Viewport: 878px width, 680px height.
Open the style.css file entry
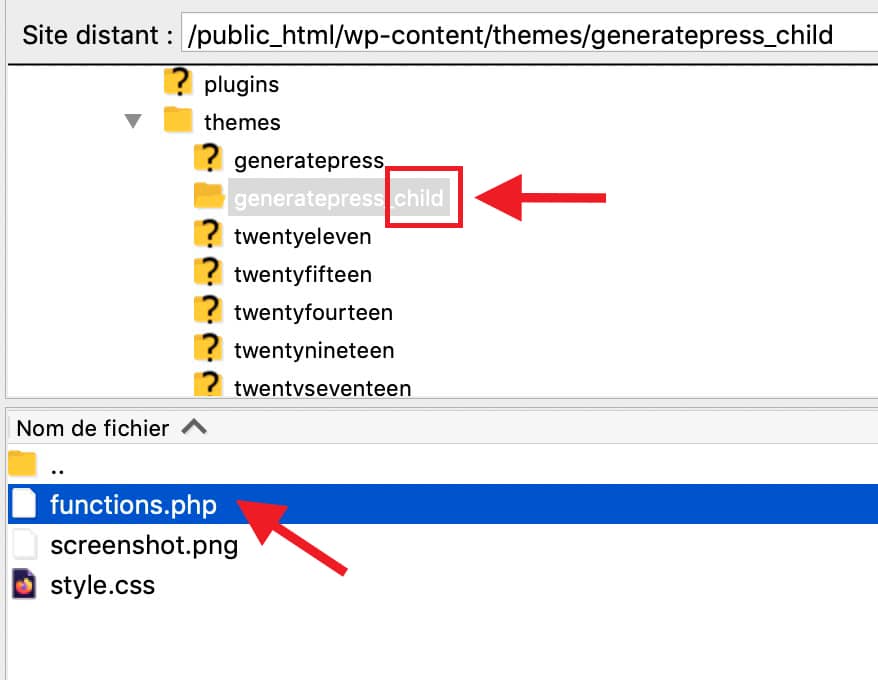point(103,585)
